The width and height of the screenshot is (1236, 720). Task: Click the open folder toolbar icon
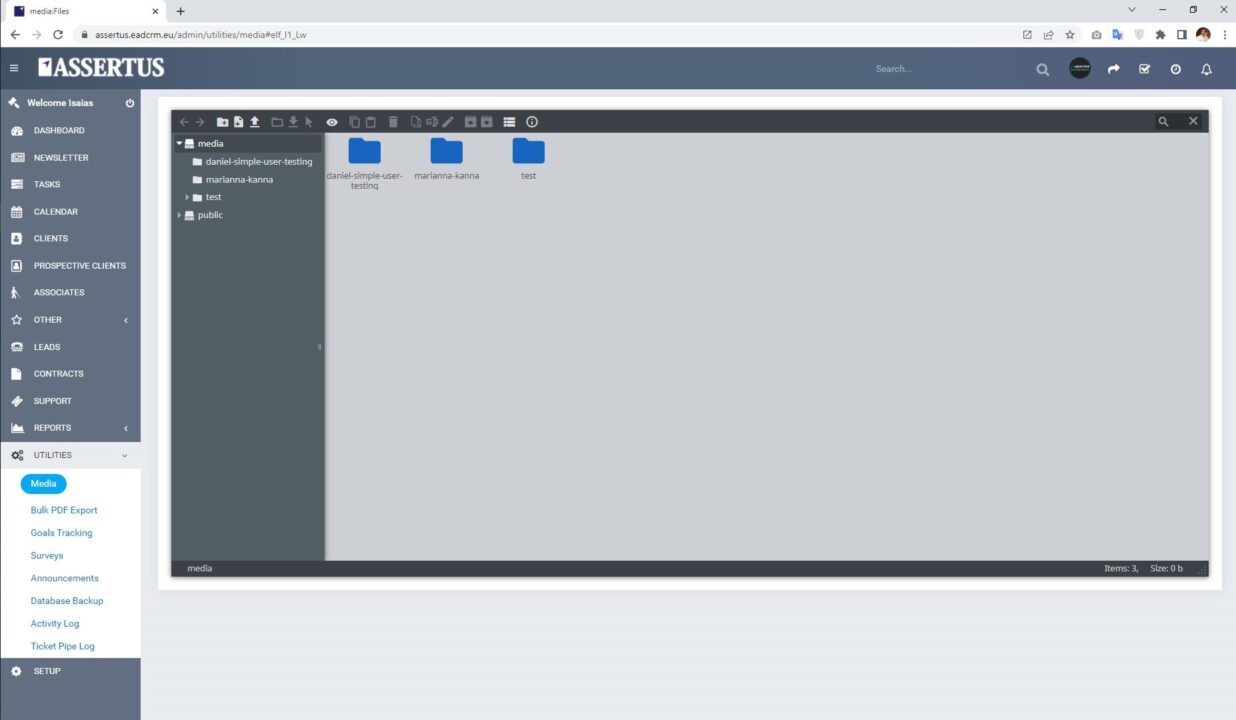pyautogui.click(x=277, y=122)
